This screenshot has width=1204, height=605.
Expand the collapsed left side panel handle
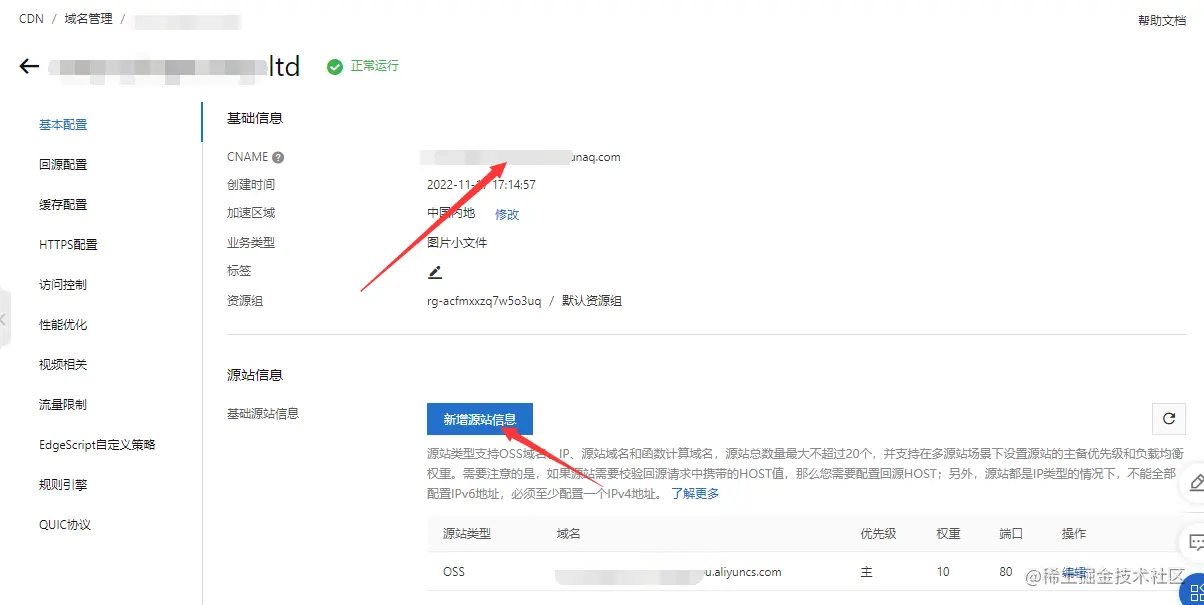click(4, 320)
